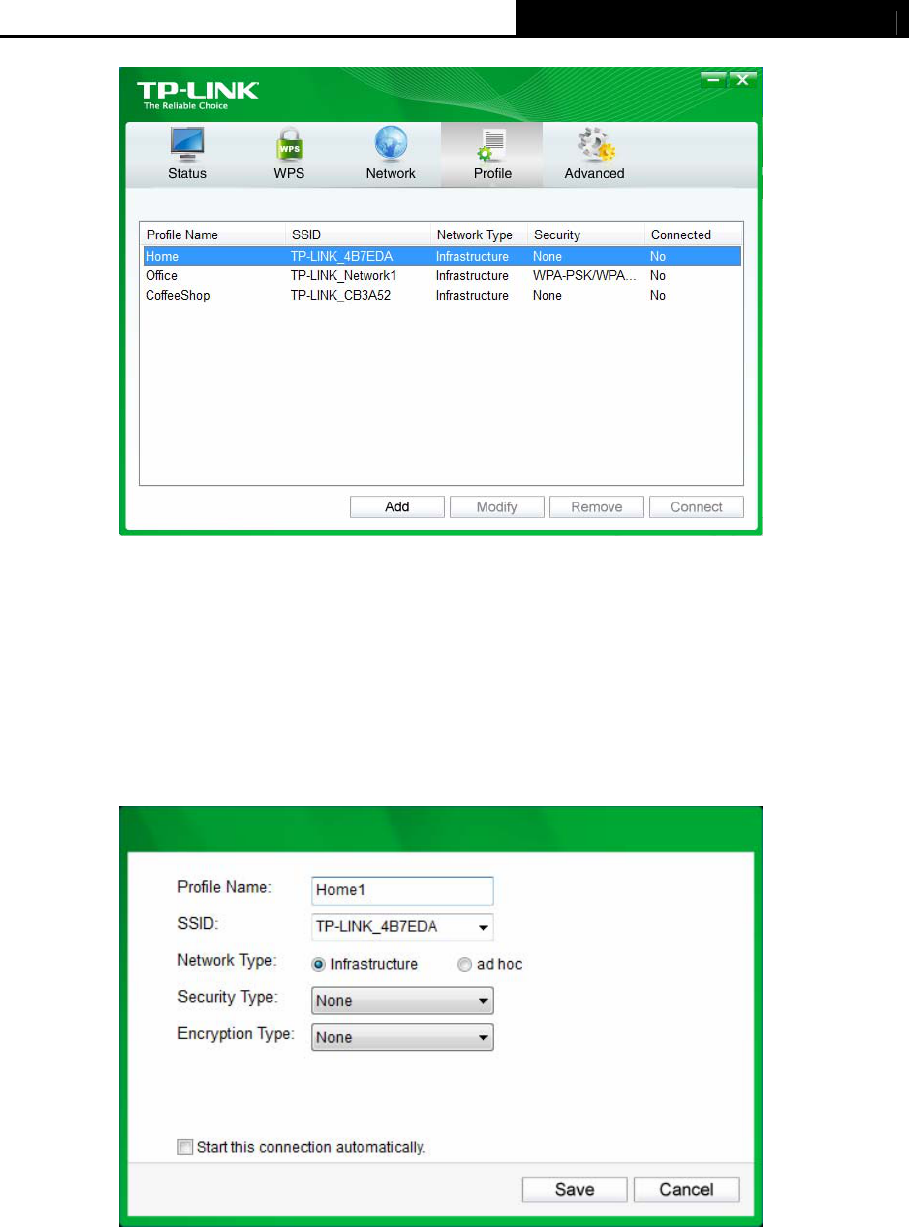Expand the Encryption Type dropdown
The height and width of the screenshot is (1227, 909).
pos(403,1037)
